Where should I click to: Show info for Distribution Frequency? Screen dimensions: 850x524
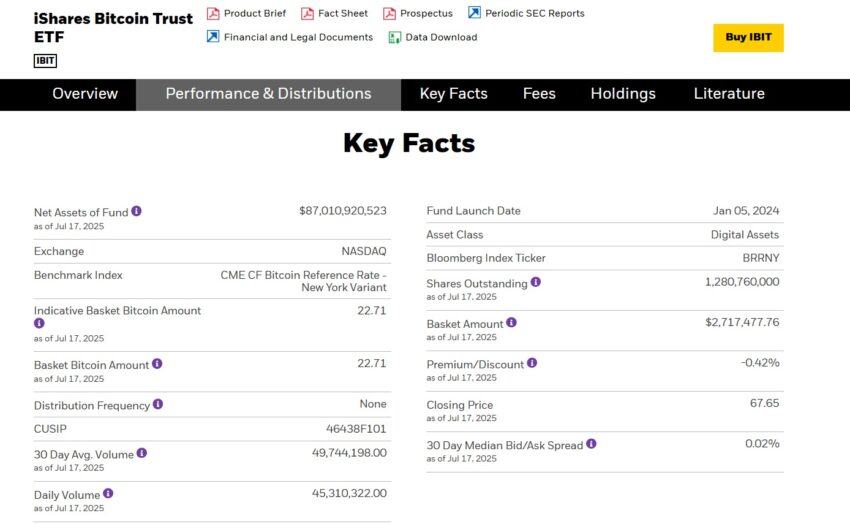158,404
